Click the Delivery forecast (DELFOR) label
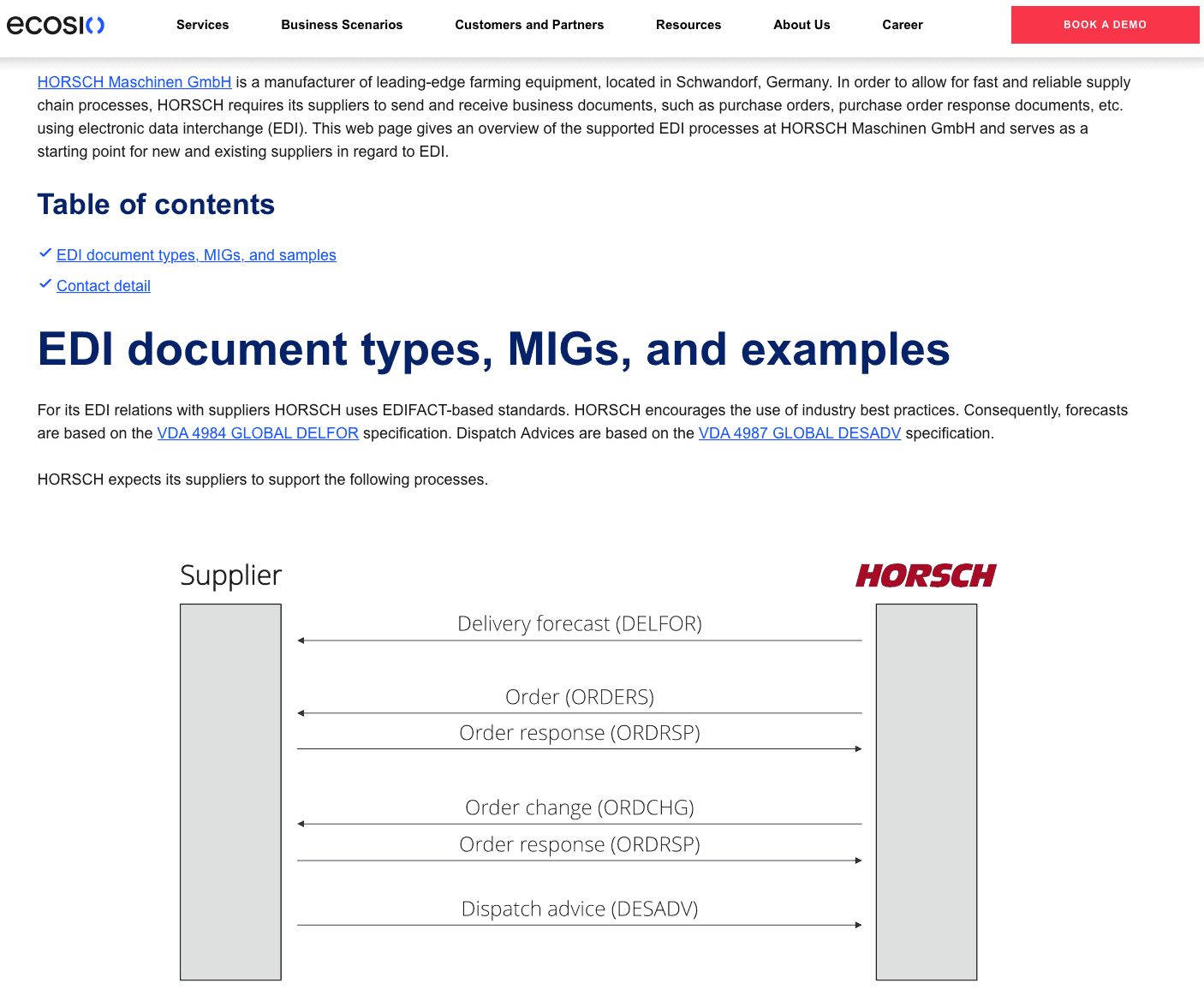 (x=580, y=623)
